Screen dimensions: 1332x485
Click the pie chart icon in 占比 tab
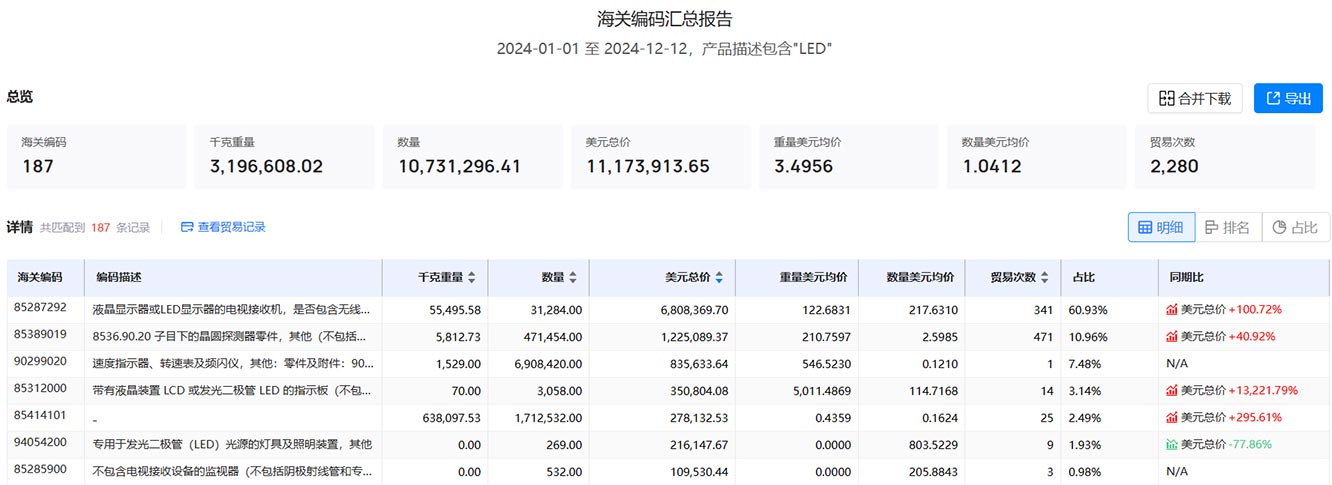click(1279, 227)
